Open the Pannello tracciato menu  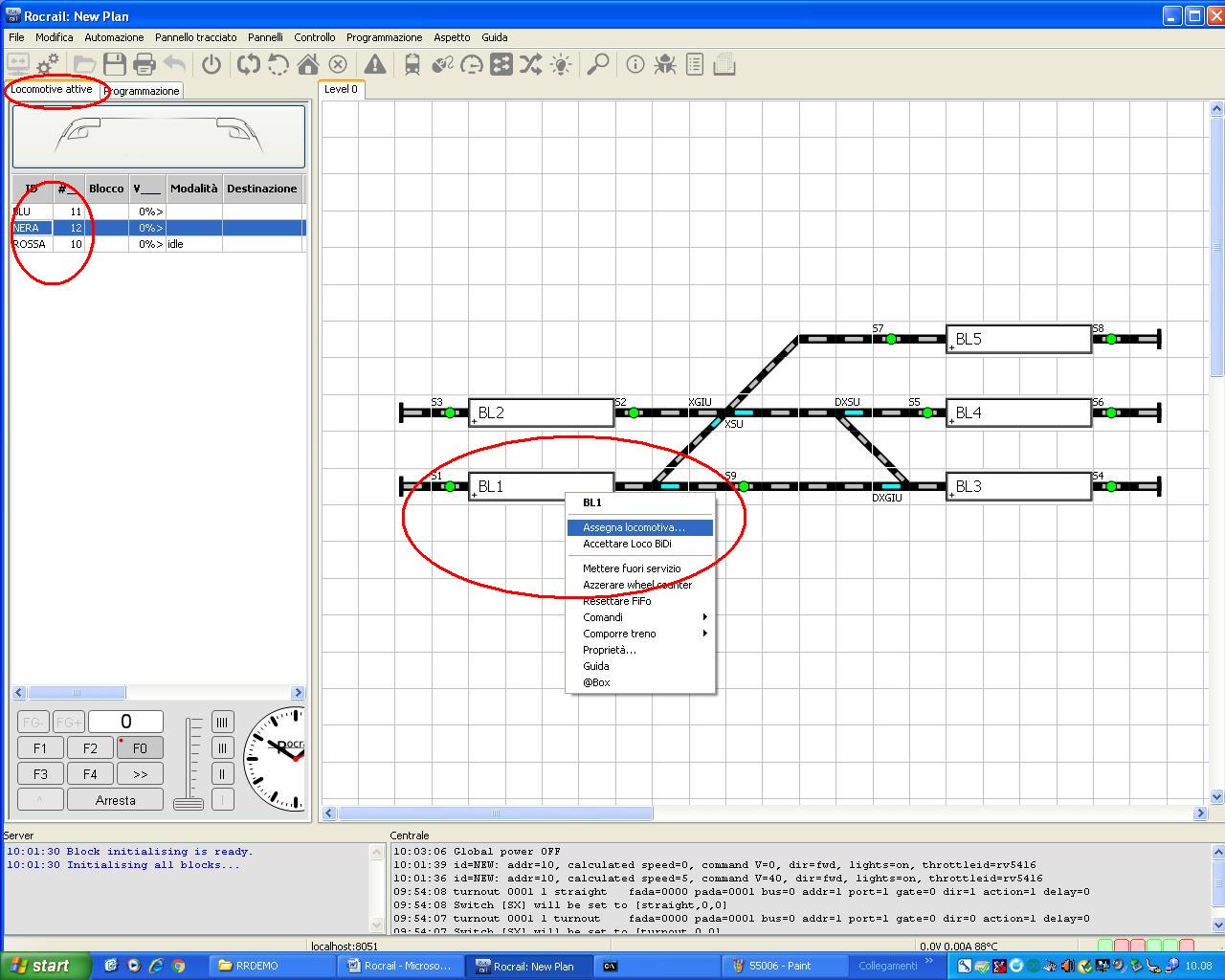pos(195,37)
